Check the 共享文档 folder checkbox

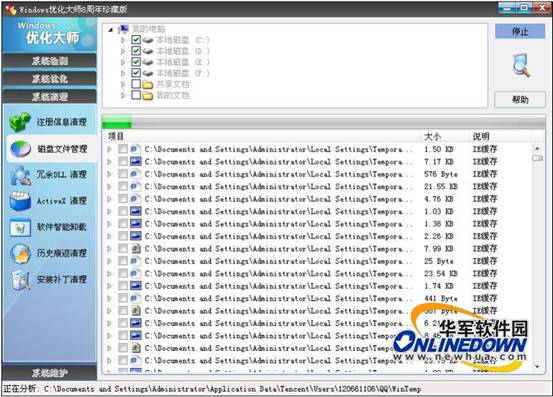pos(136,84)
